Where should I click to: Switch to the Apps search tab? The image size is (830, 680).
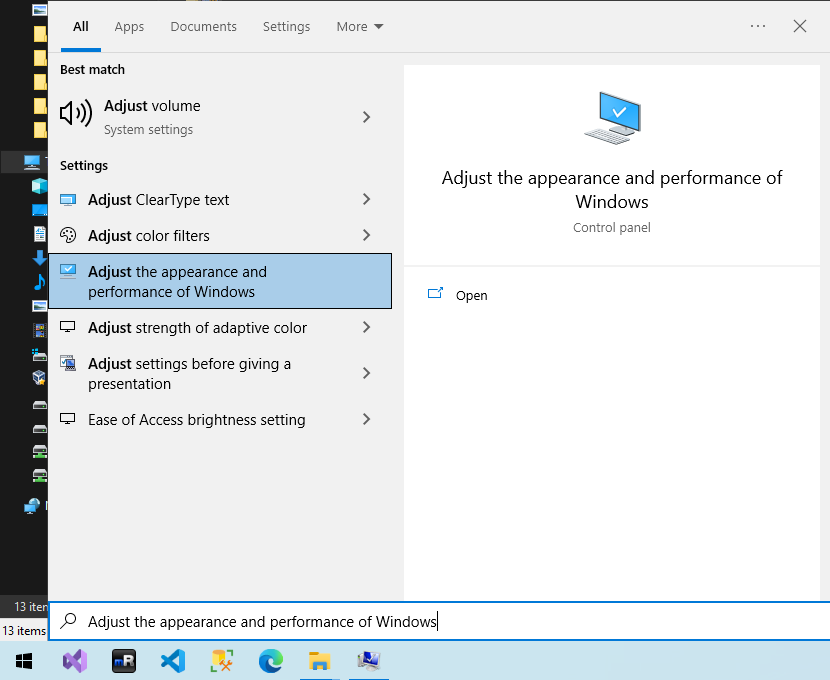(129, 27)
